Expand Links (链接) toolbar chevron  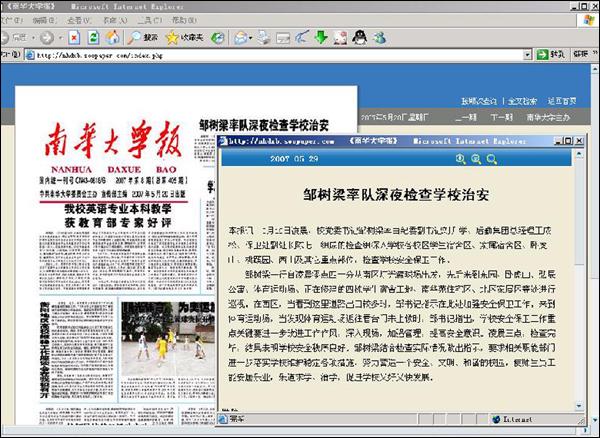tap(596, 52)
